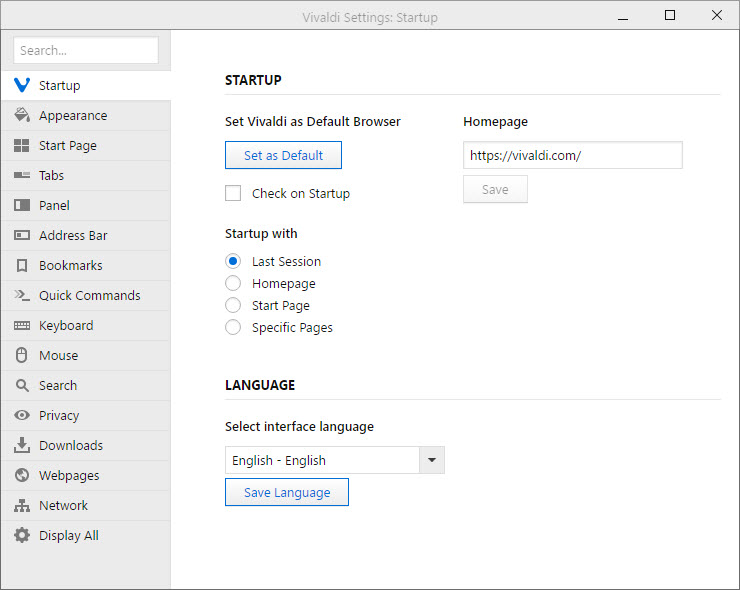
Task: Click the Bookmarks ribbon icon
Action: (22, 265)
